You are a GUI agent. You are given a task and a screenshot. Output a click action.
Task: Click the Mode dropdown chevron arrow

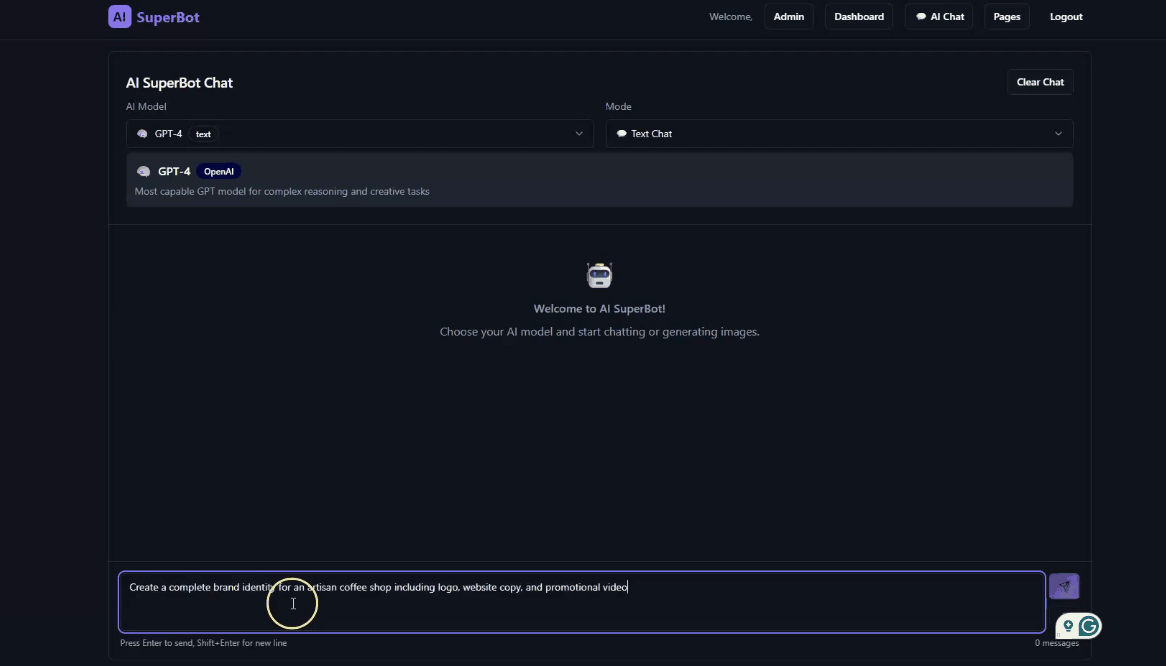coord(1058,134)
